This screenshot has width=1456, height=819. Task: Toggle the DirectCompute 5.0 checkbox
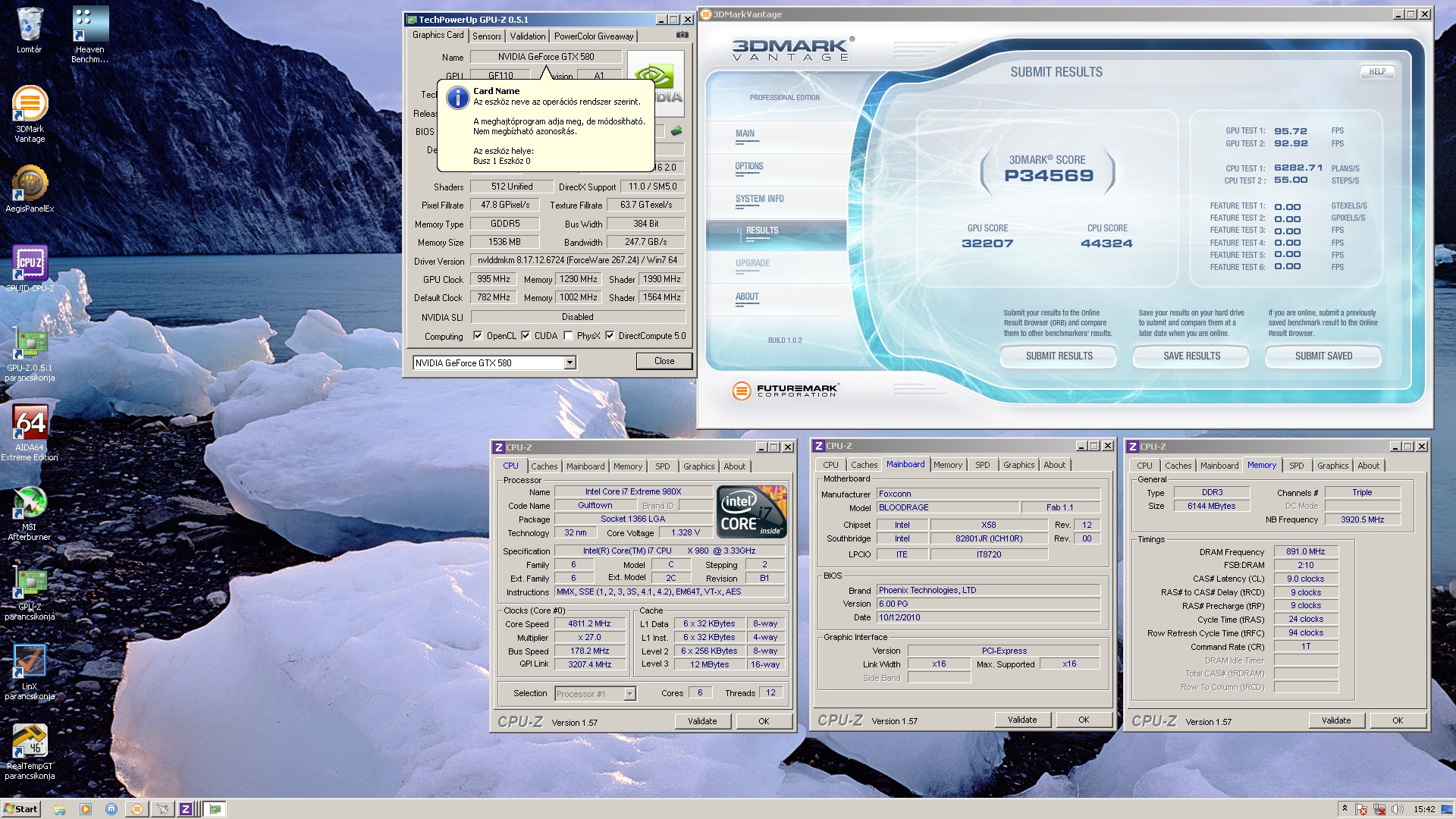[610, 335]
